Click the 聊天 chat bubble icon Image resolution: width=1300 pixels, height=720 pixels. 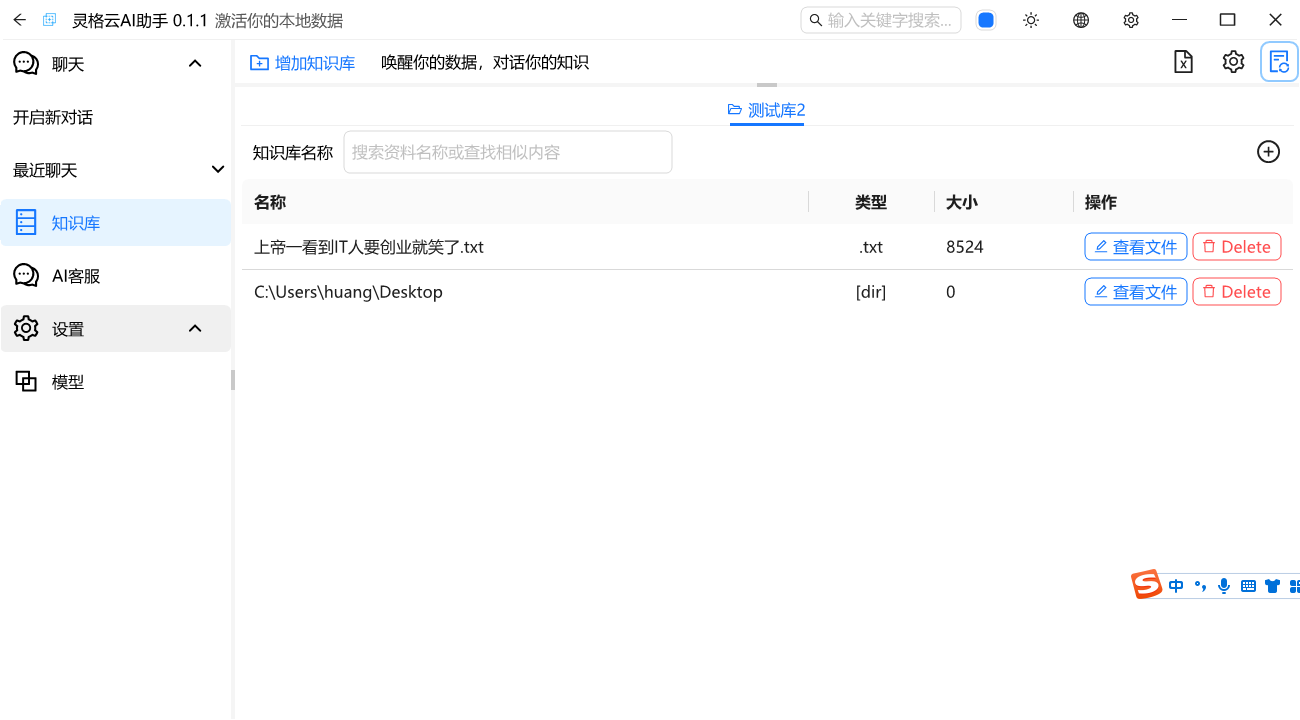tap(26, 64)
